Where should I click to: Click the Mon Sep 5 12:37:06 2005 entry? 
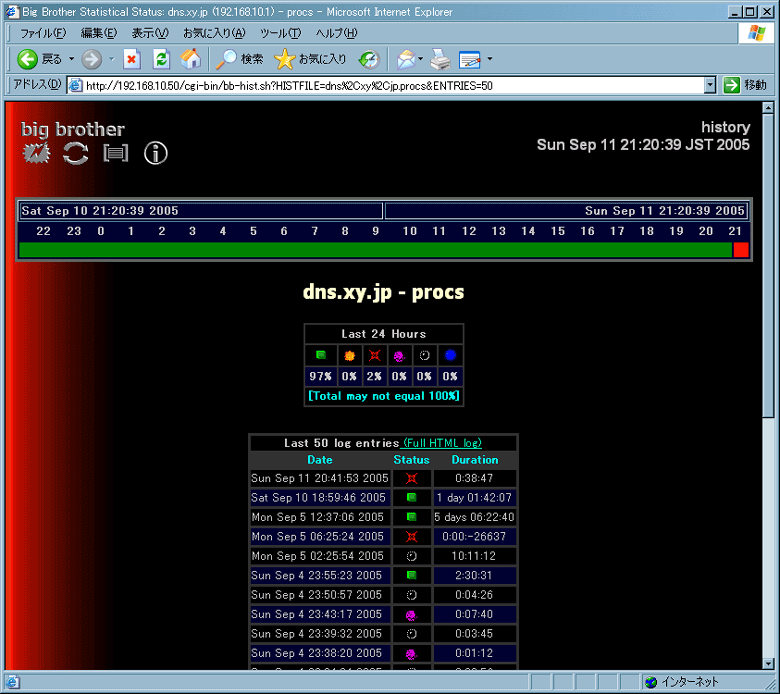(x=317, y=517)
